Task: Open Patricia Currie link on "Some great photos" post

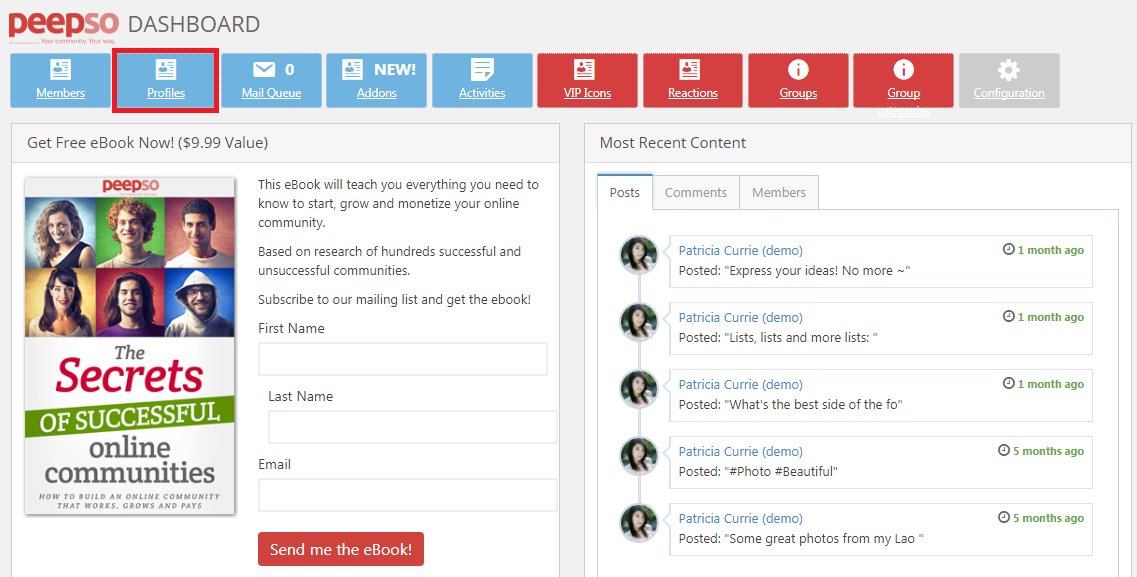Action: [x=740, y=519]
